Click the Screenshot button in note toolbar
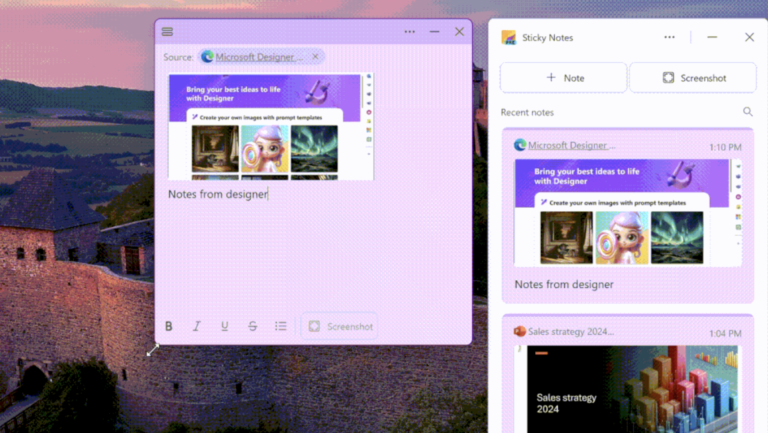The height and width of the screenshot is (433, 768). click(x=340, y=326)
